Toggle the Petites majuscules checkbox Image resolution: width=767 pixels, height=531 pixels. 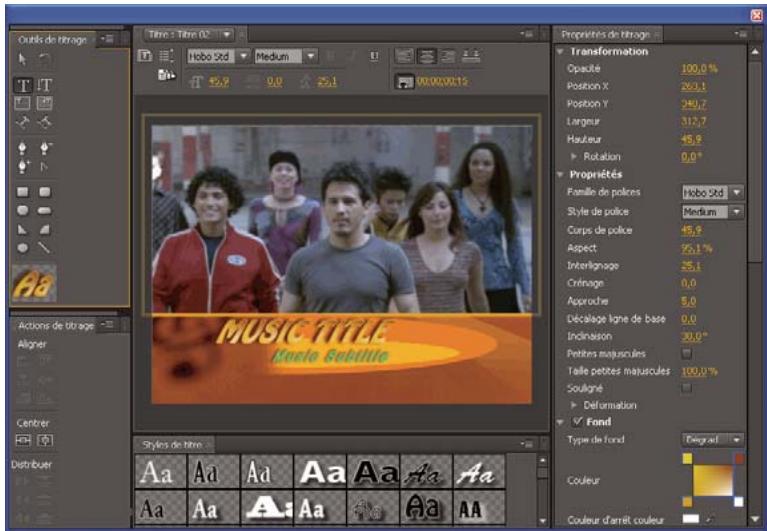[687, 354]
